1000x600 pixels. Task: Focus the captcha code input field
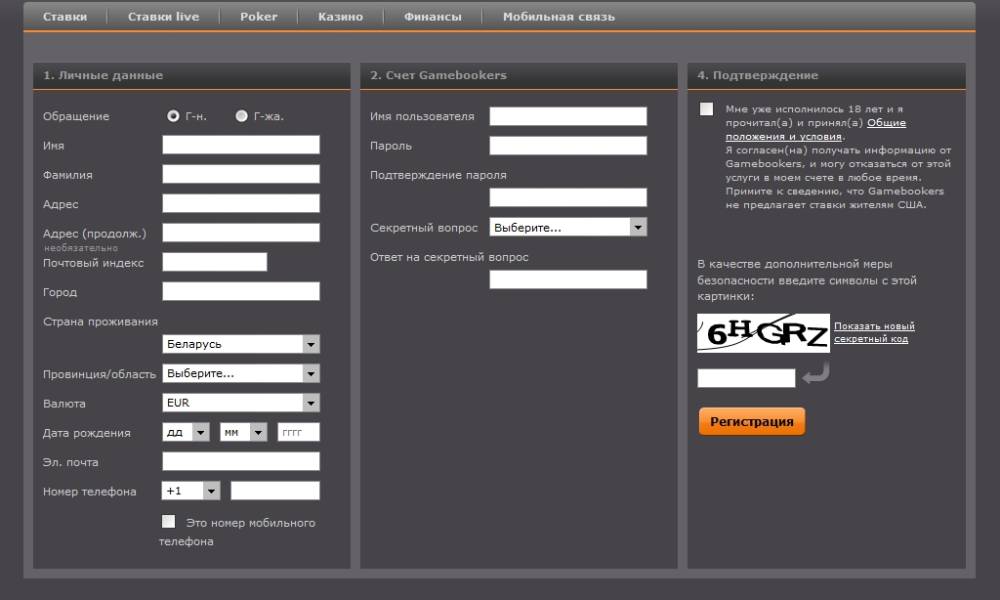tap(746, 378)
